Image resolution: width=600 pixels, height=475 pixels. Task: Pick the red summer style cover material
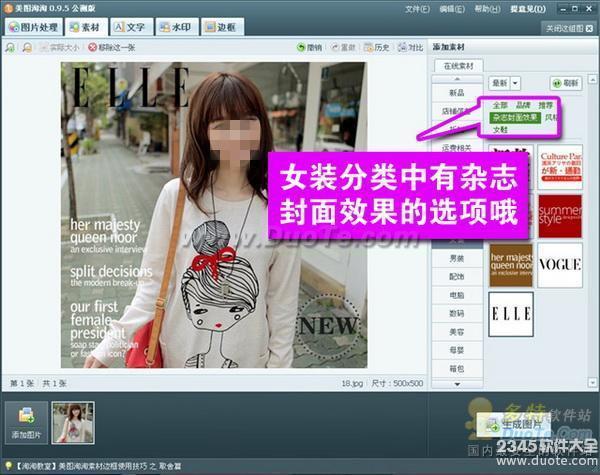pos(560,216)
